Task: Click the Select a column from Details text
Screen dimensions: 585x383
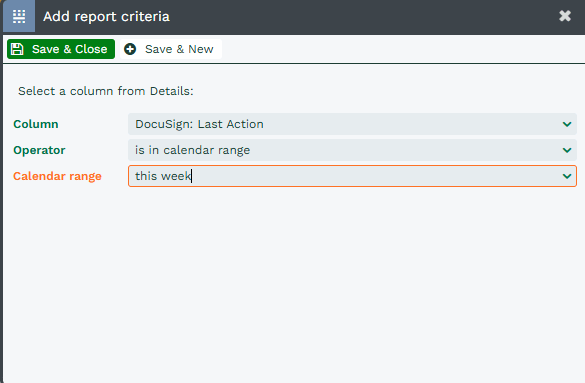Action: click(x=106, y=91)
